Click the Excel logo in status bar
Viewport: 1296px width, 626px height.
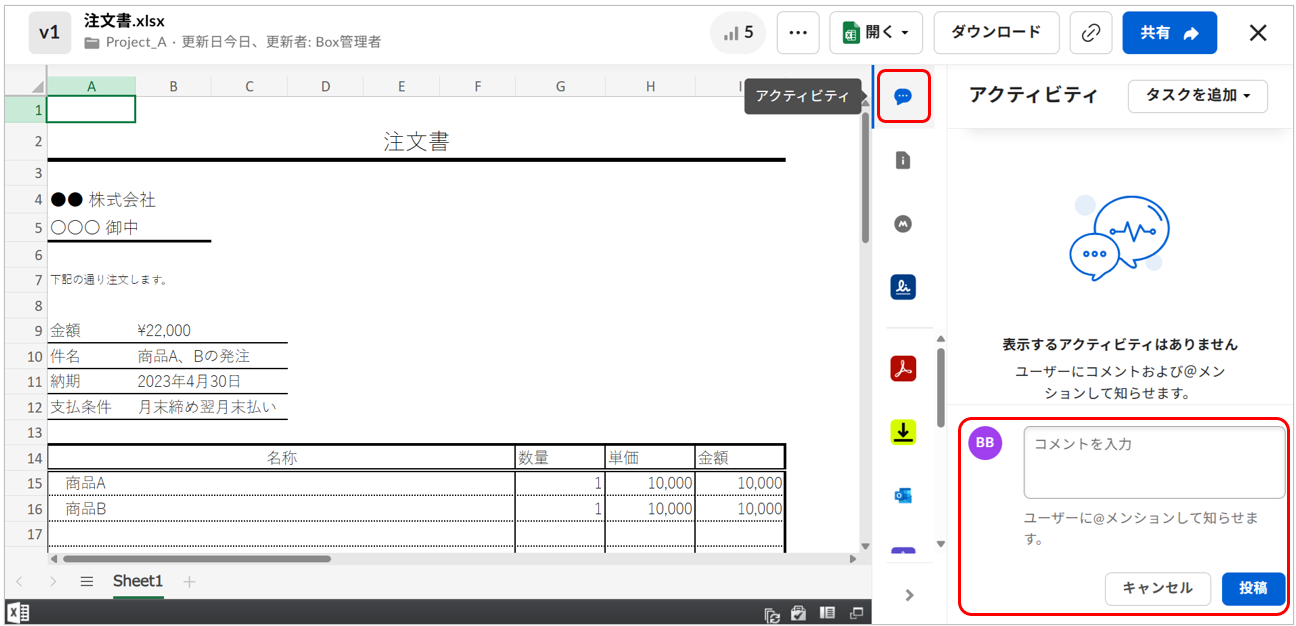click(x=17, y=613)
